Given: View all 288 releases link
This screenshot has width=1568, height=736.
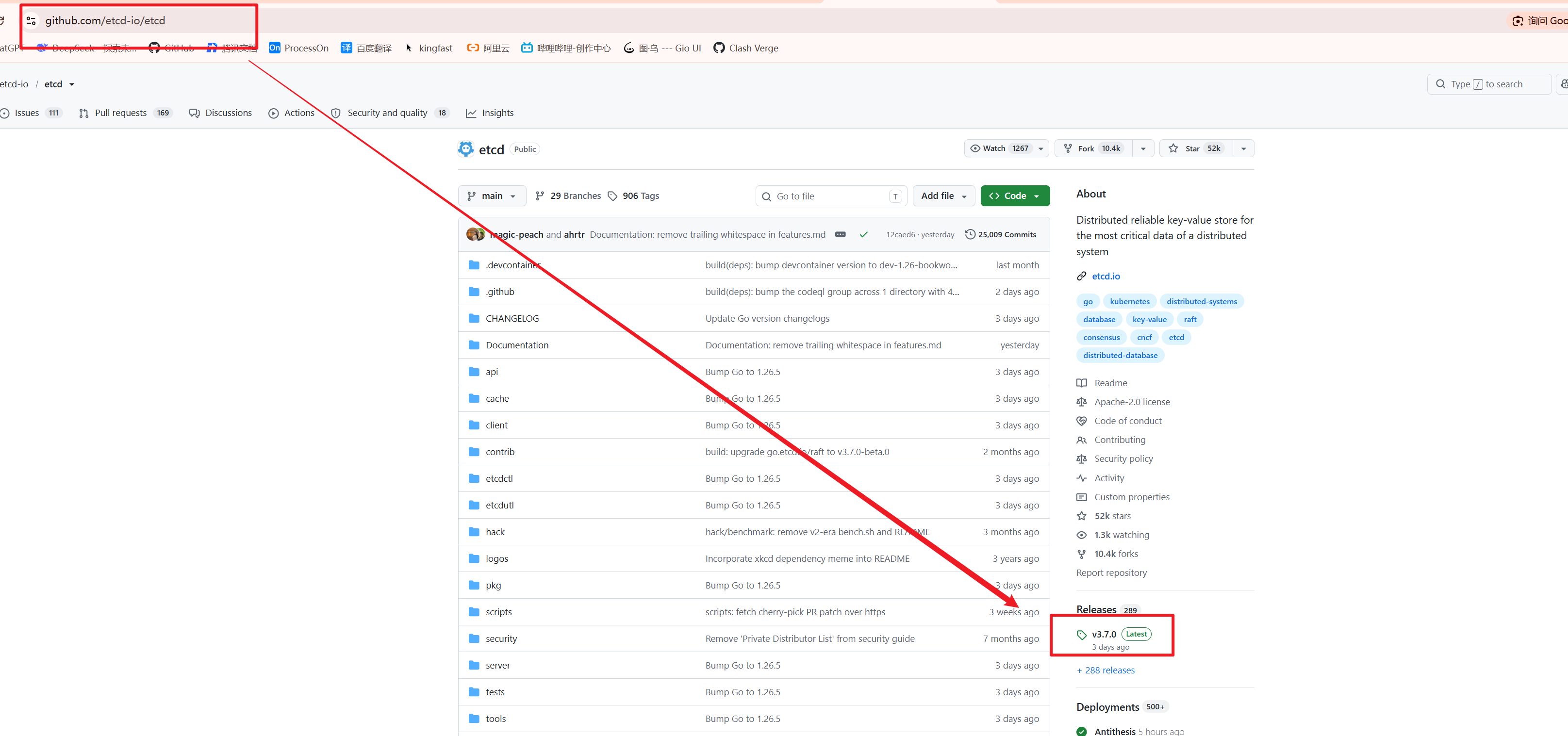Looking at the screenshot, I should click(x=1106, y=670).
